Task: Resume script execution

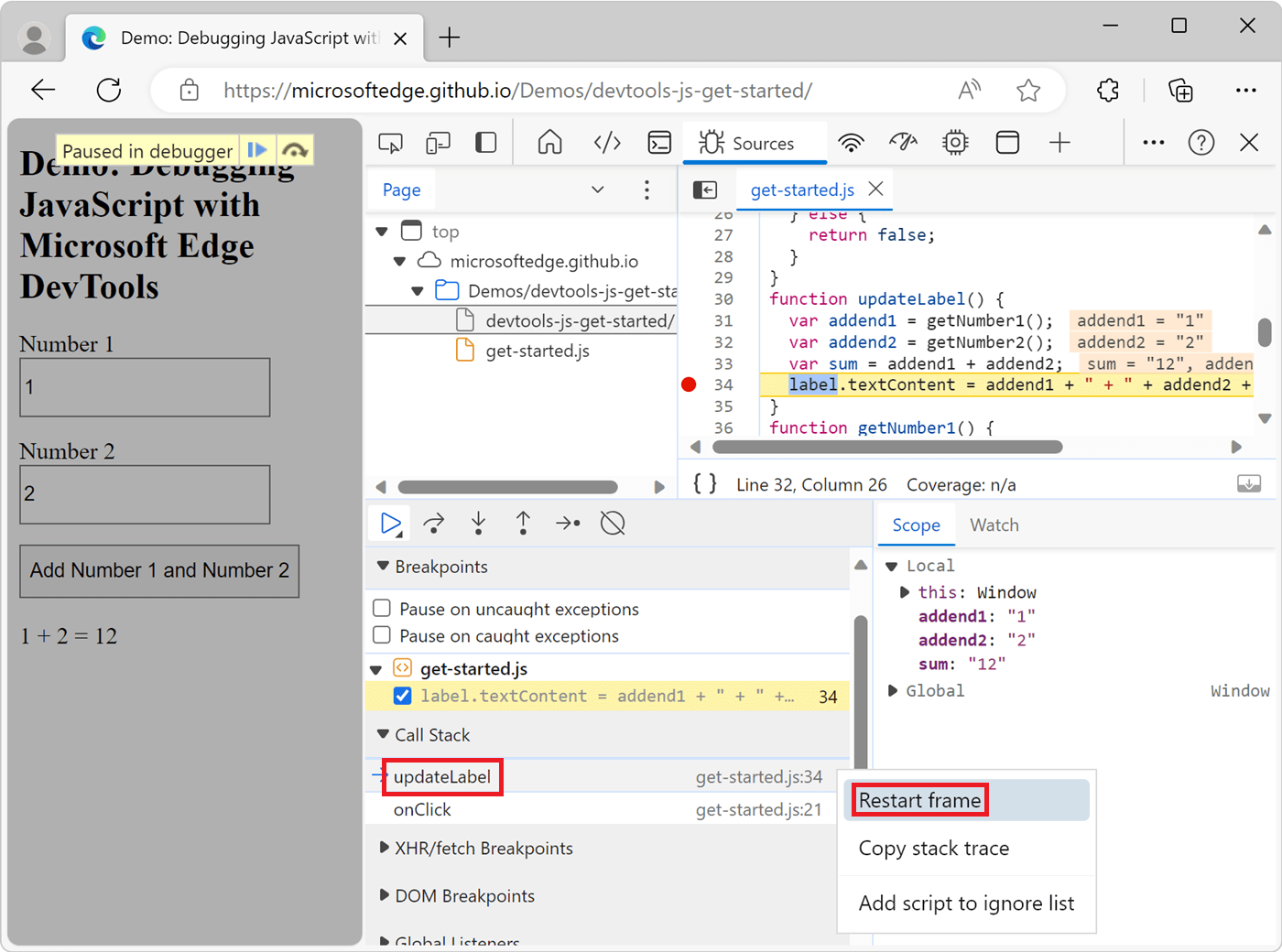Action: click(388, 523)
